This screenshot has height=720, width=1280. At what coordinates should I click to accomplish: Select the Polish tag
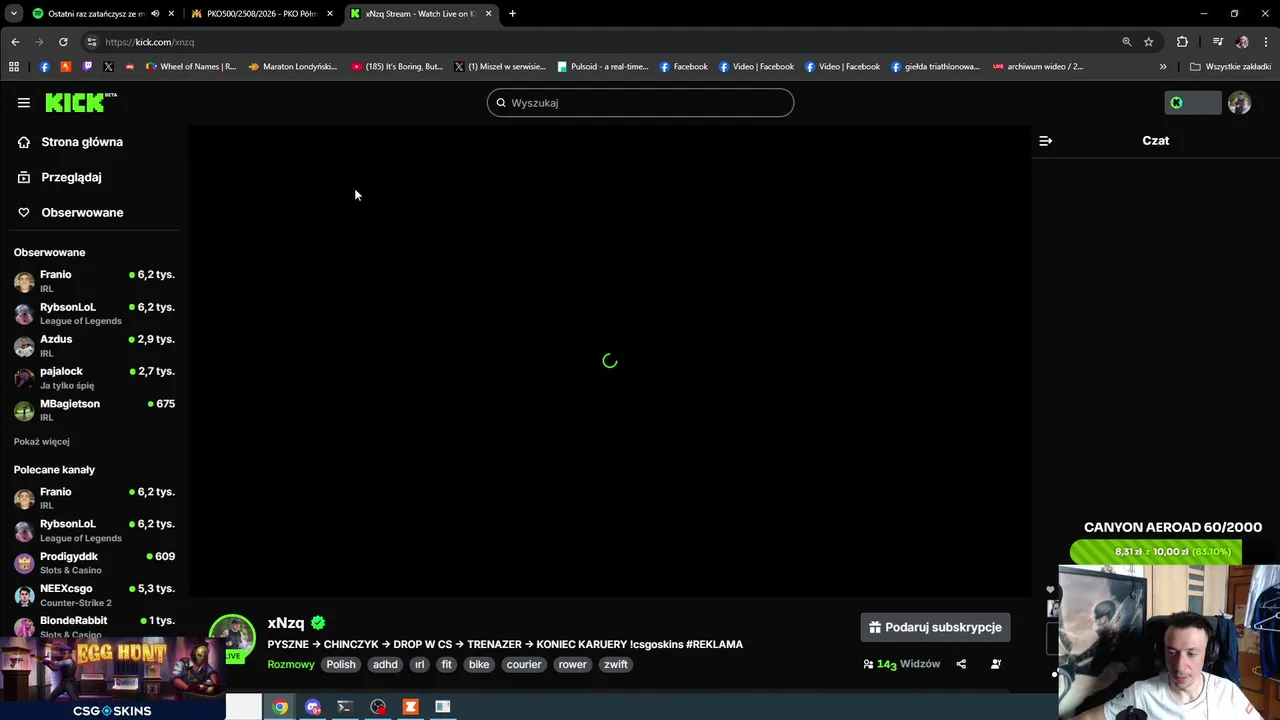[x=341, y=664]
